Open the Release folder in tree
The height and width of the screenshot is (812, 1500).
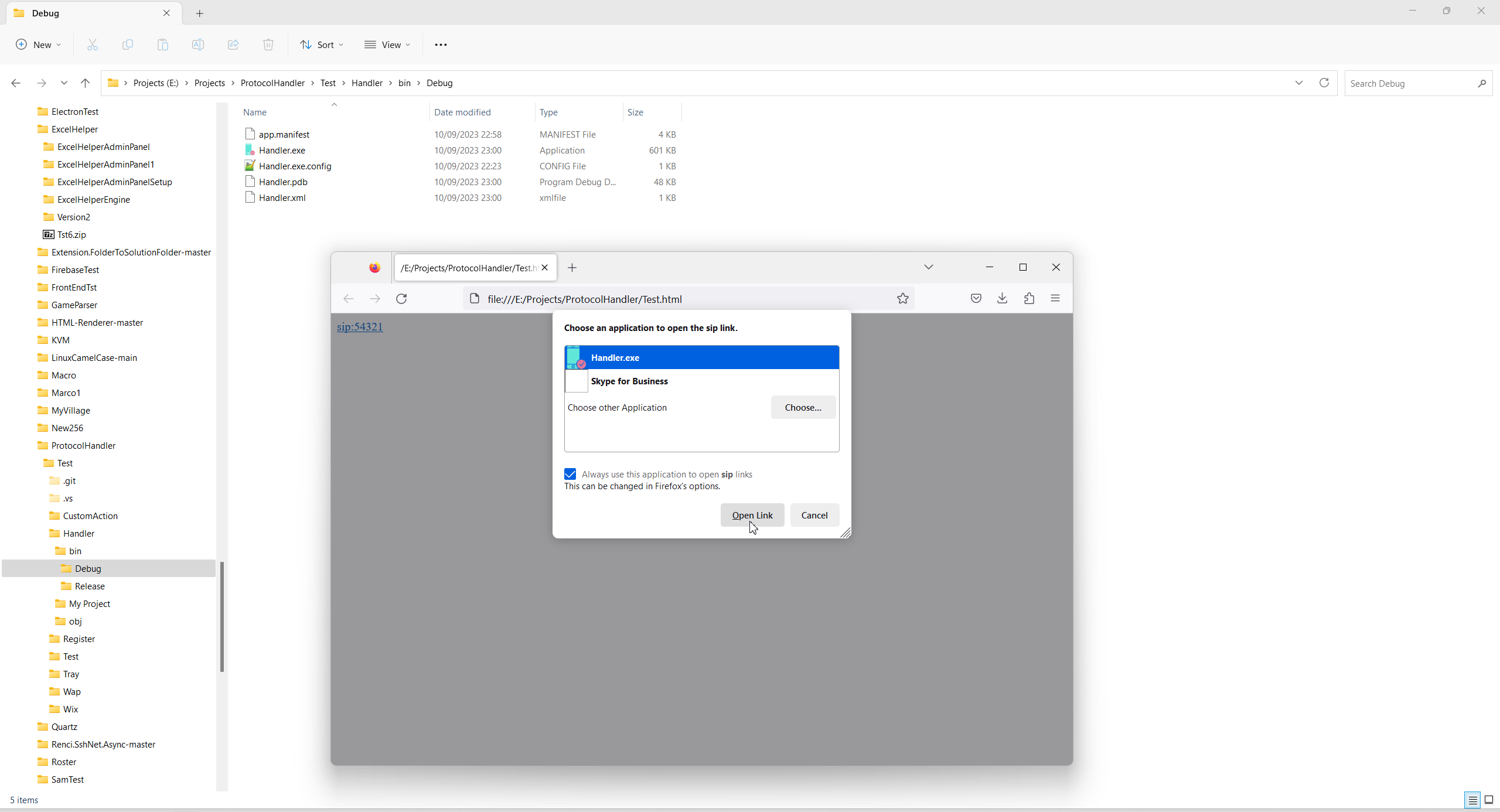[90, 586]
